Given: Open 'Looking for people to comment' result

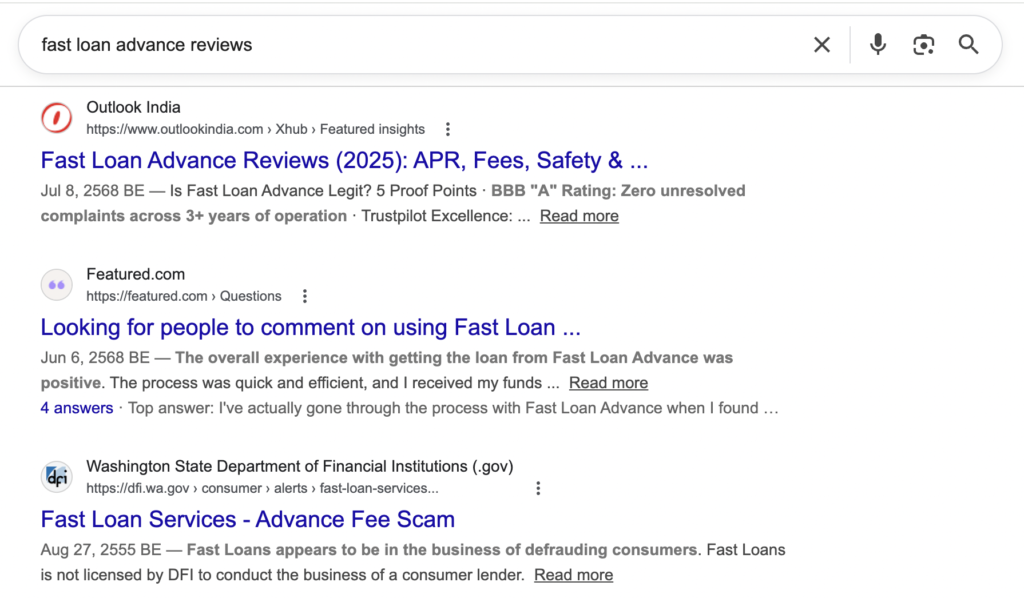Looking at the screenshot, I should point(310,327).
